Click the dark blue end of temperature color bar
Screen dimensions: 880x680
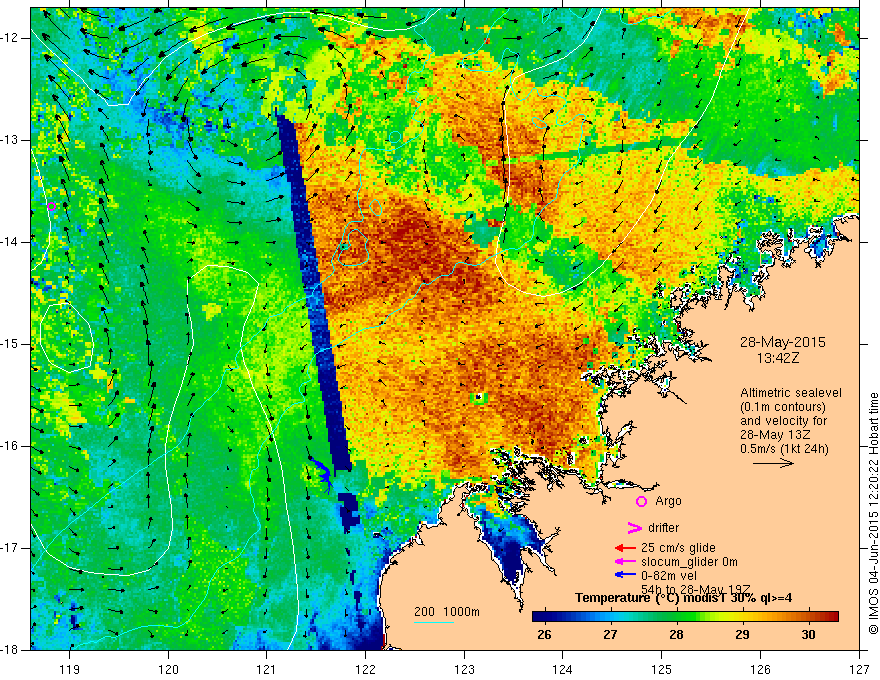click(x=538, y=617)
